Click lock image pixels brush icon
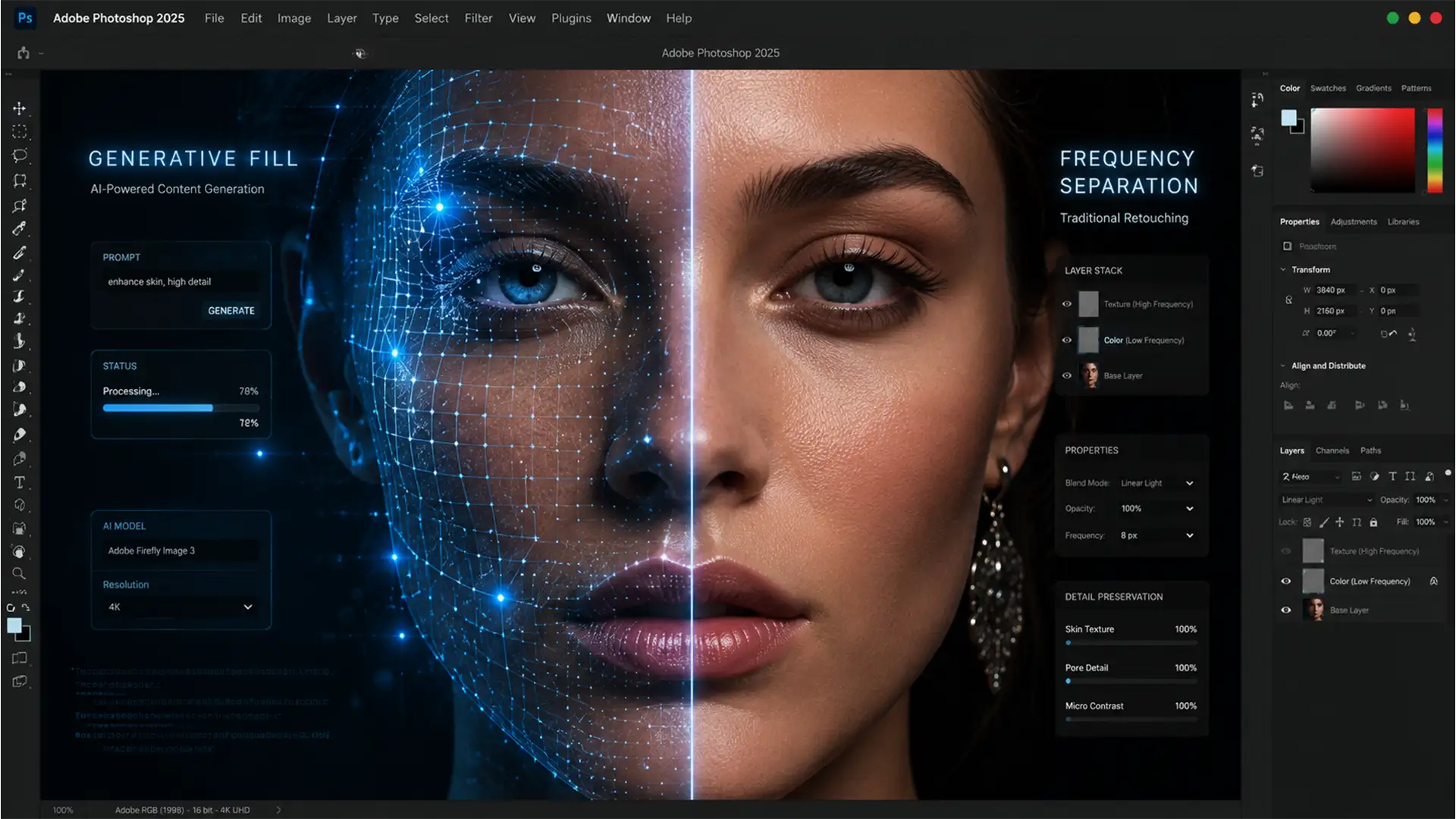 [x=1323, y=522]
